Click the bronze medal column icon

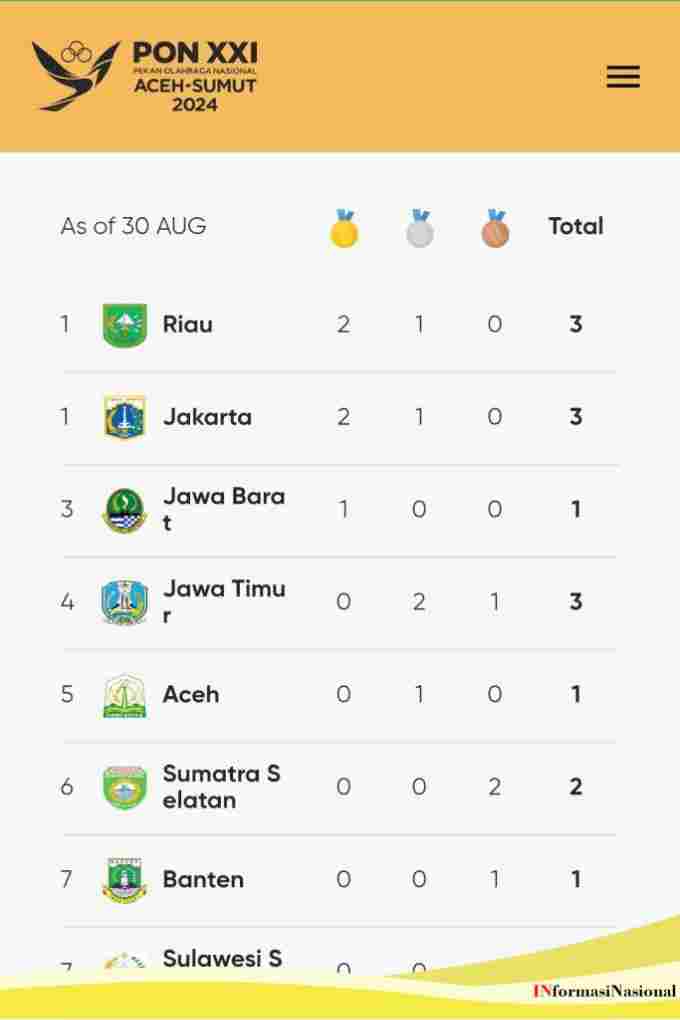(495, 228)
